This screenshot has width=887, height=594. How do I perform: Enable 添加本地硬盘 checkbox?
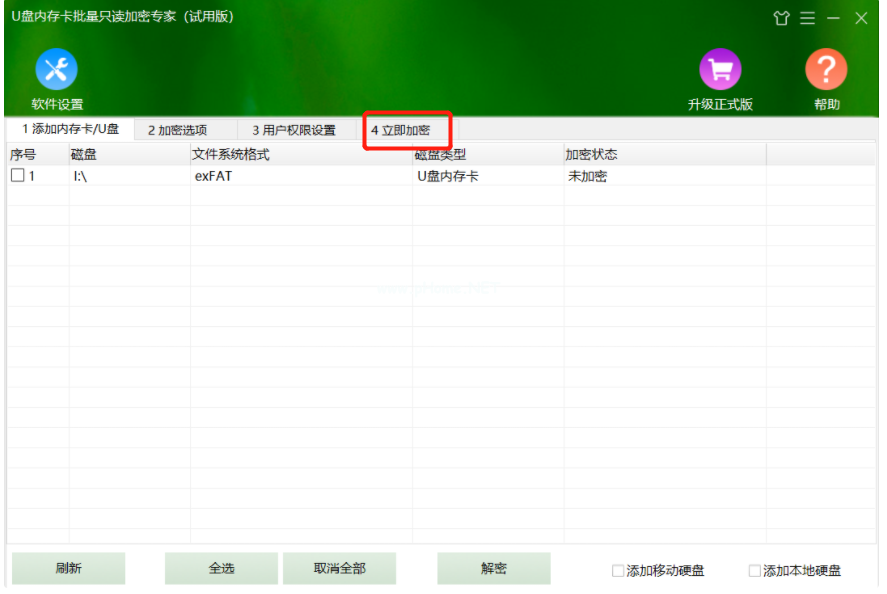click(x=755, y=571)
